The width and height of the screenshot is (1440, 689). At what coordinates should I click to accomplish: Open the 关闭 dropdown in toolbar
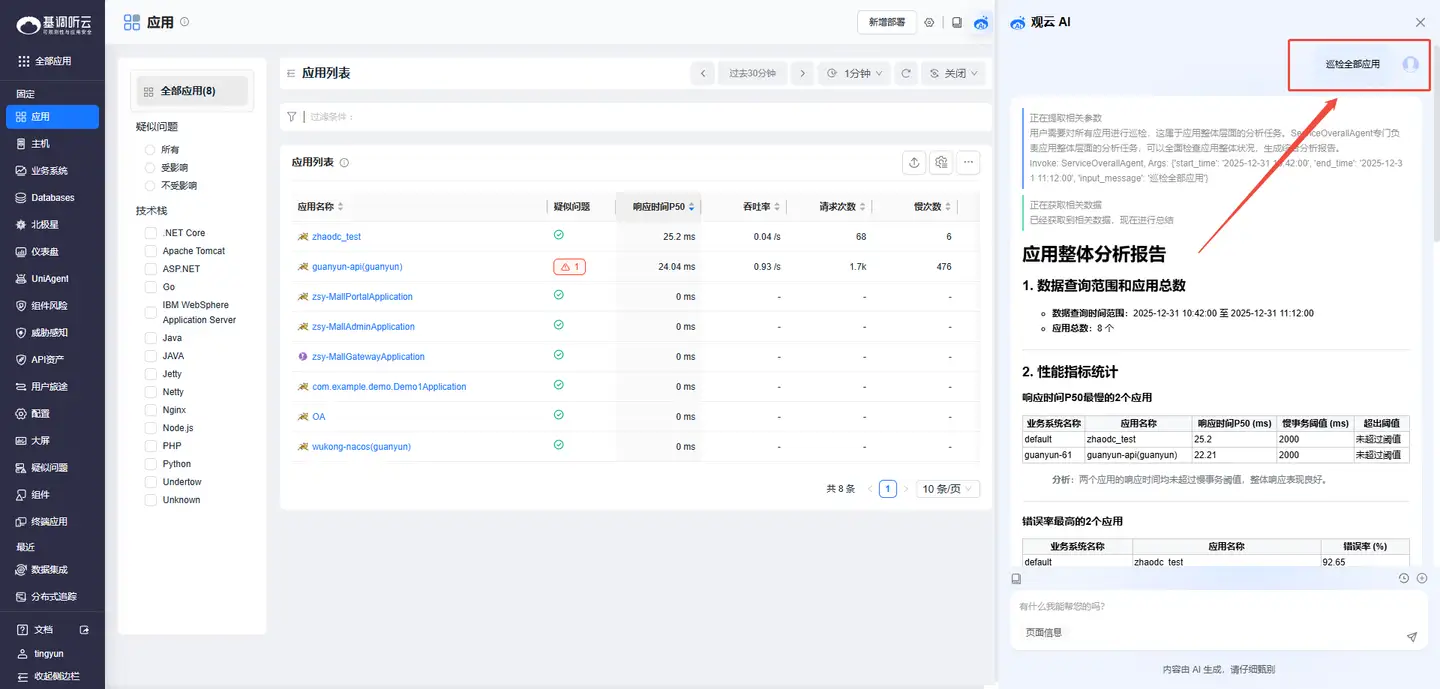(x=953, y=73)
